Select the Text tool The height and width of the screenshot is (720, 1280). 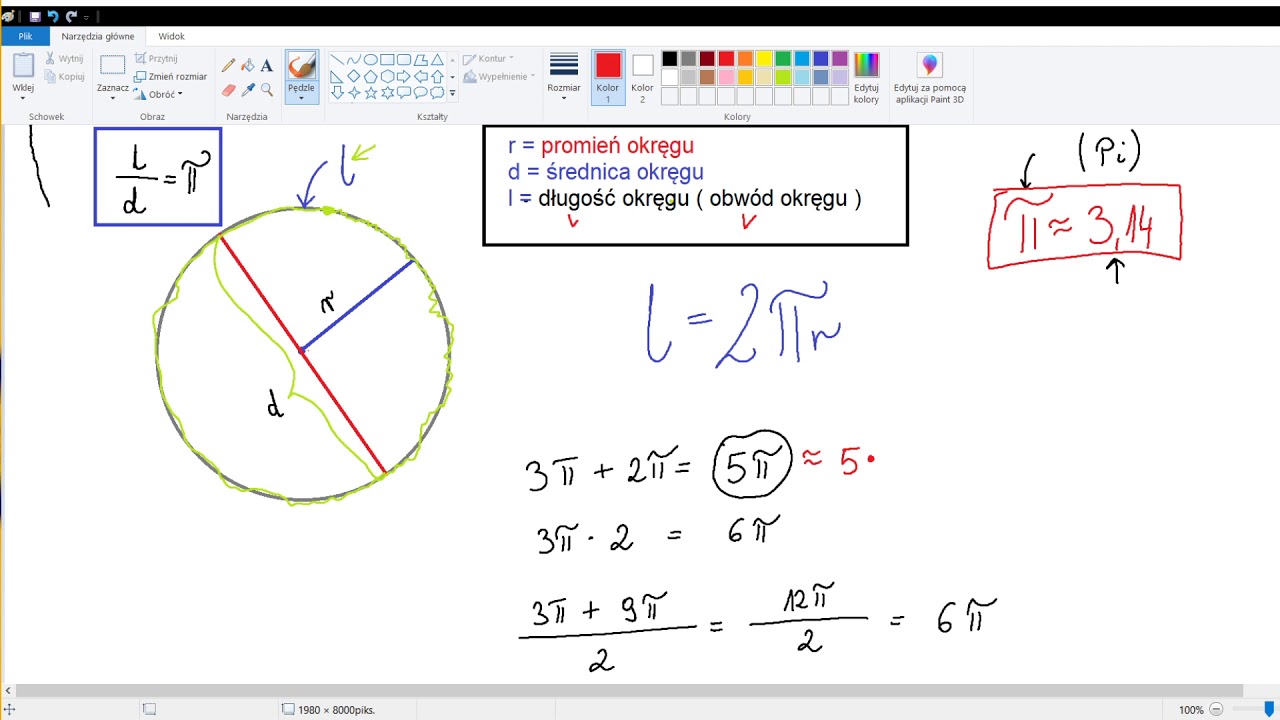pyautogui.click(x=266, y=66)
